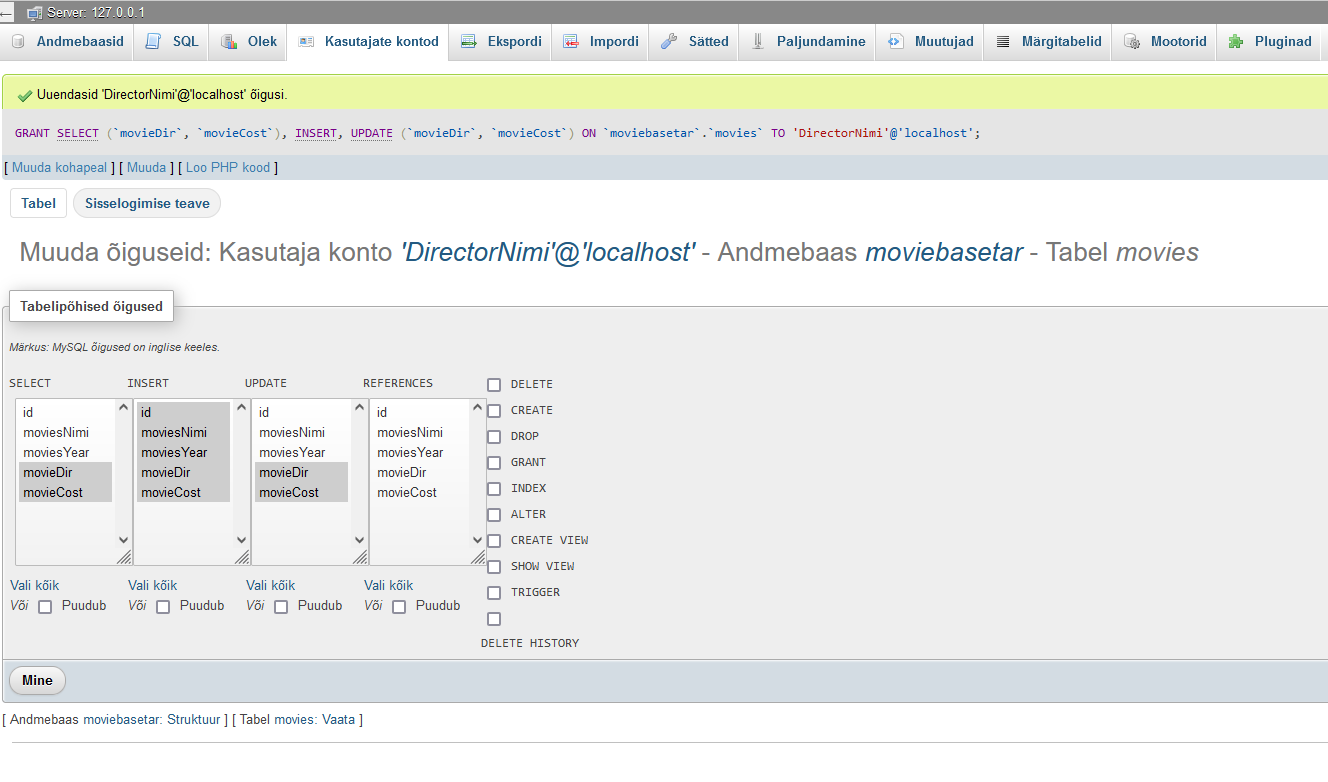Click down arrow of REFERENCES column list

[478, 540]
